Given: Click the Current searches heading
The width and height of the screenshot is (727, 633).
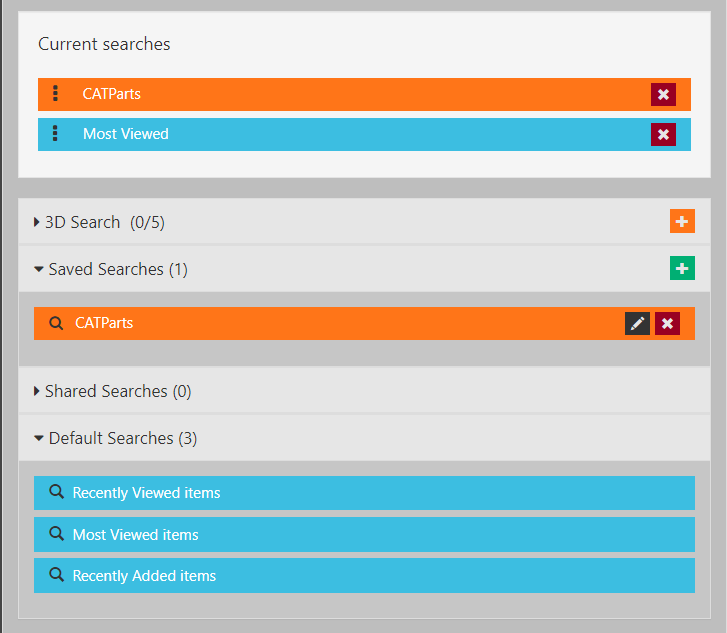Looking at the screenshot, I should click(x=104, y=44).
